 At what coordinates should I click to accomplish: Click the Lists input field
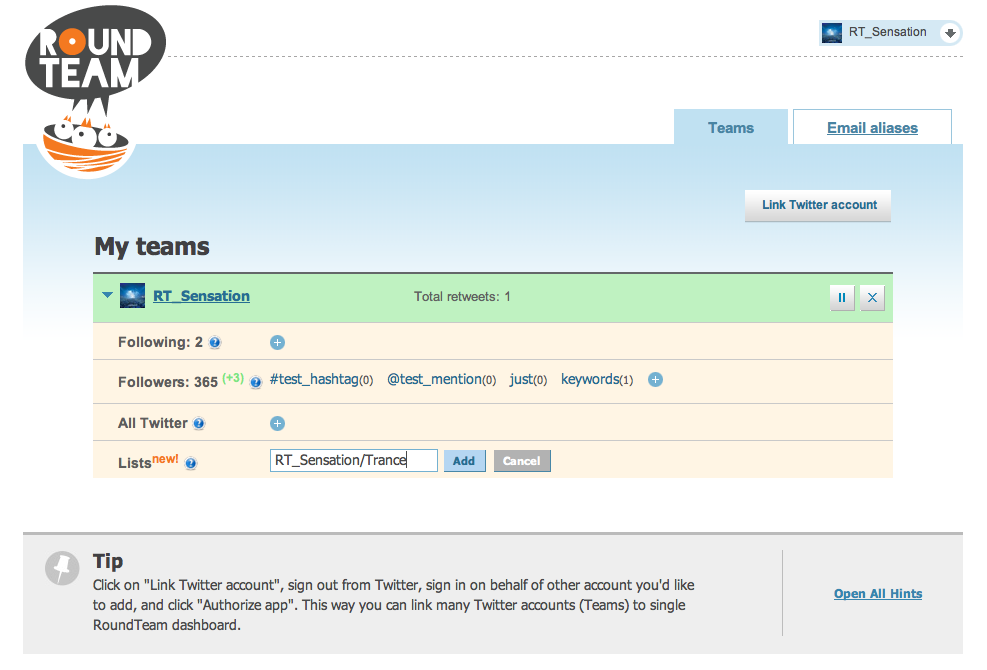tap(354, 460)
